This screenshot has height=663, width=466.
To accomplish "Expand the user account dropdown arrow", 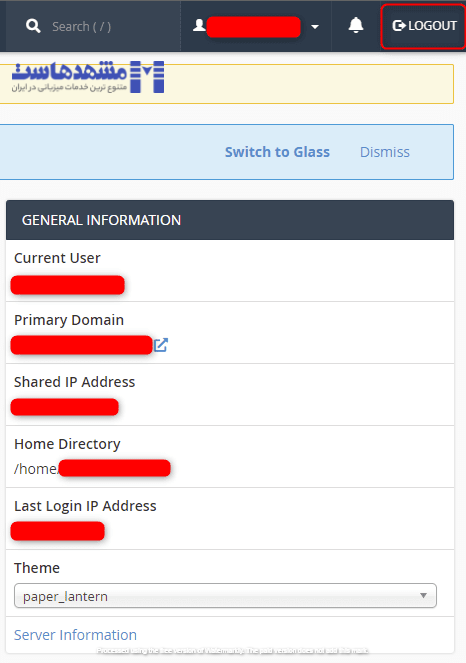I will coord(315,27).
